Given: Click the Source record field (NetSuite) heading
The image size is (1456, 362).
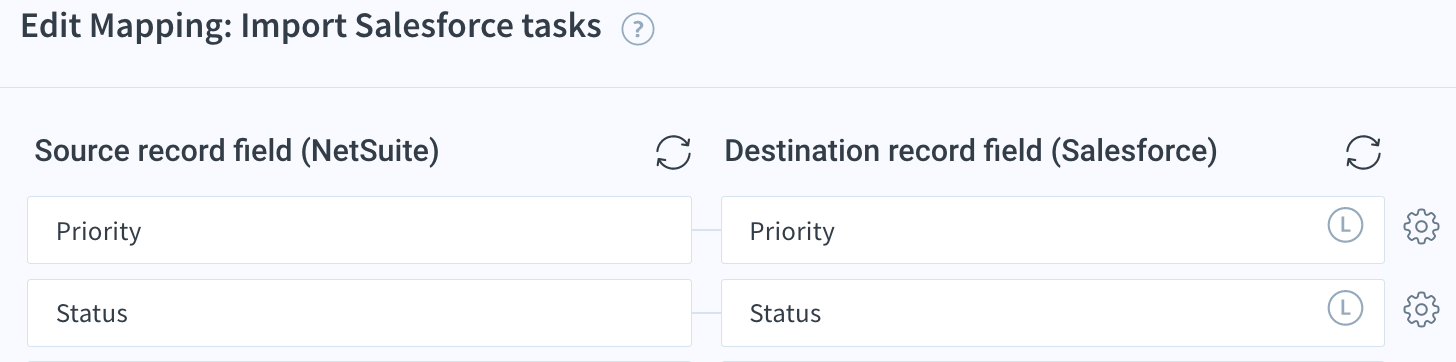Looking at the screenshot, I should tap(237, 152).
